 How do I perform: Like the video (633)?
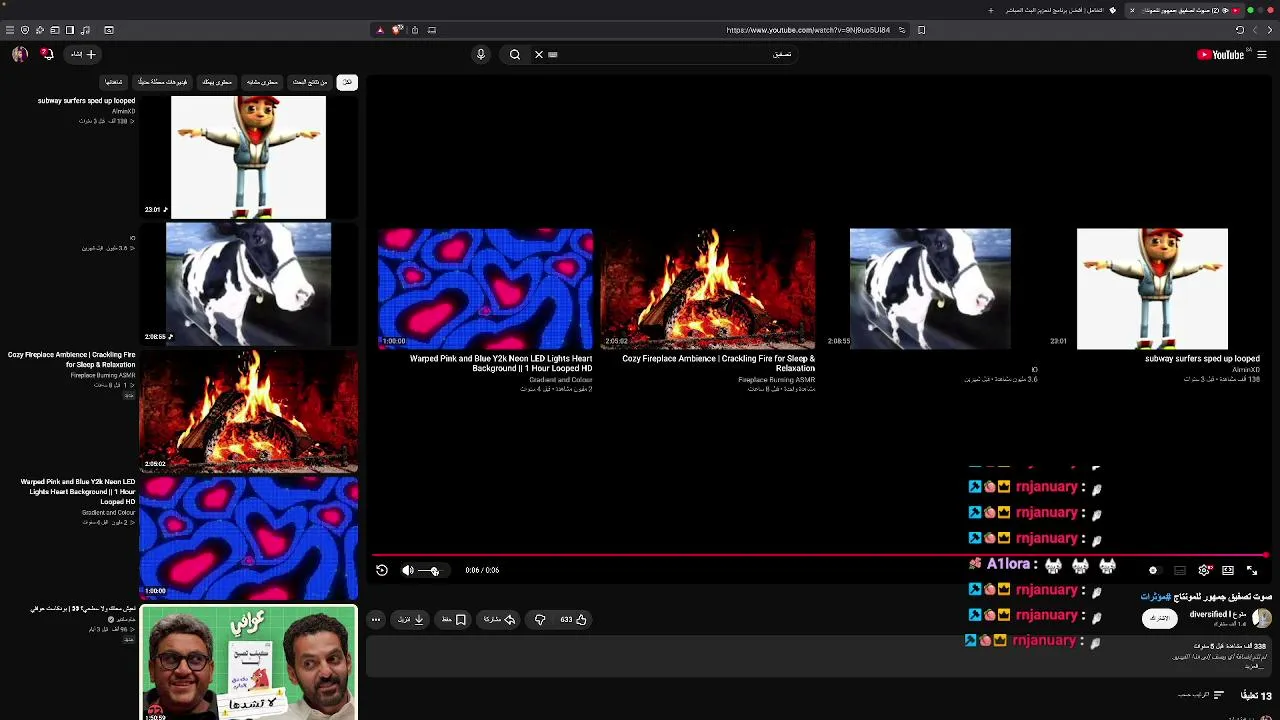tap(573, 619)
